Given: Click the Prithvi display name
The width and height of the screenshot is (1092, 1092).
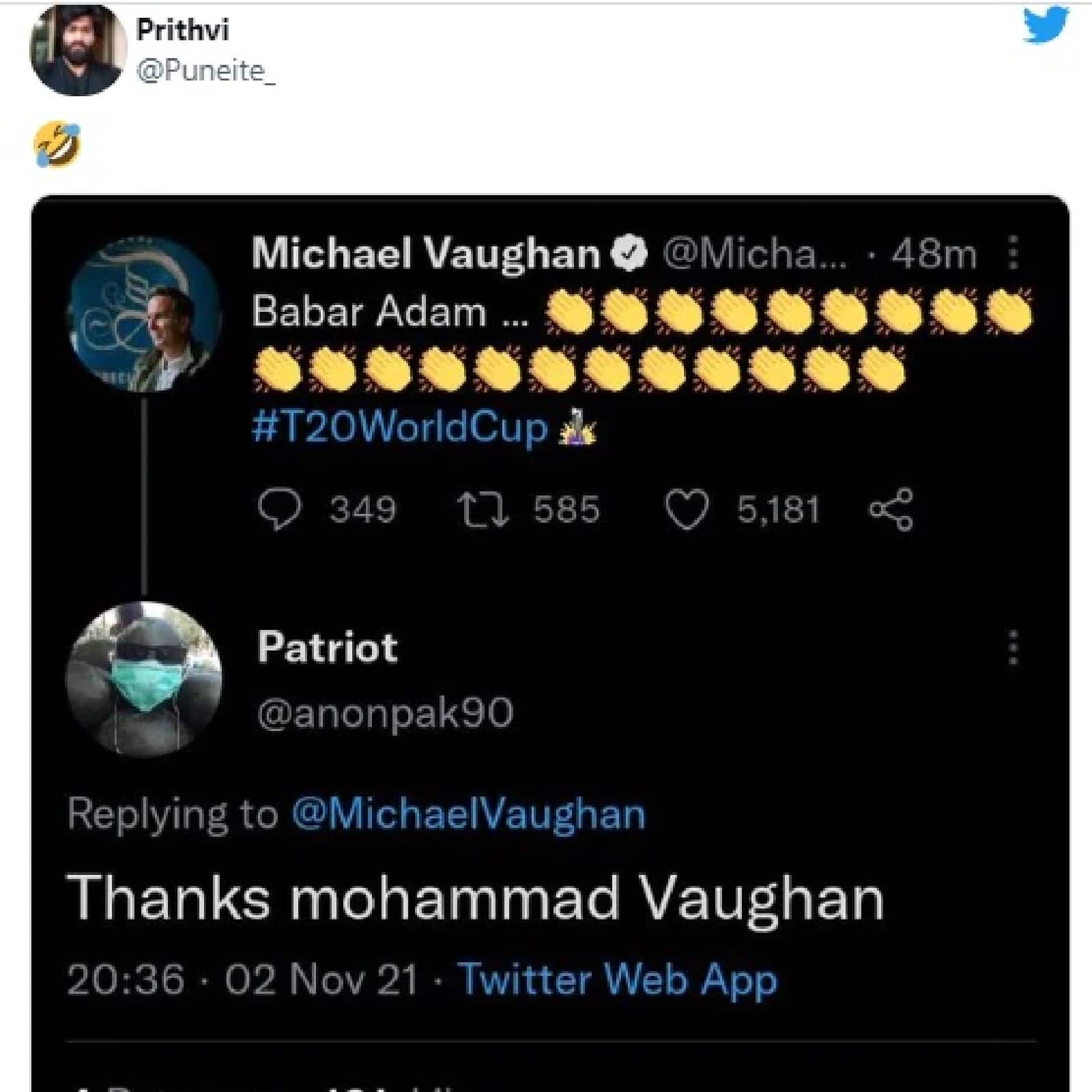Looking at the screenshot, I should (183, 29).
